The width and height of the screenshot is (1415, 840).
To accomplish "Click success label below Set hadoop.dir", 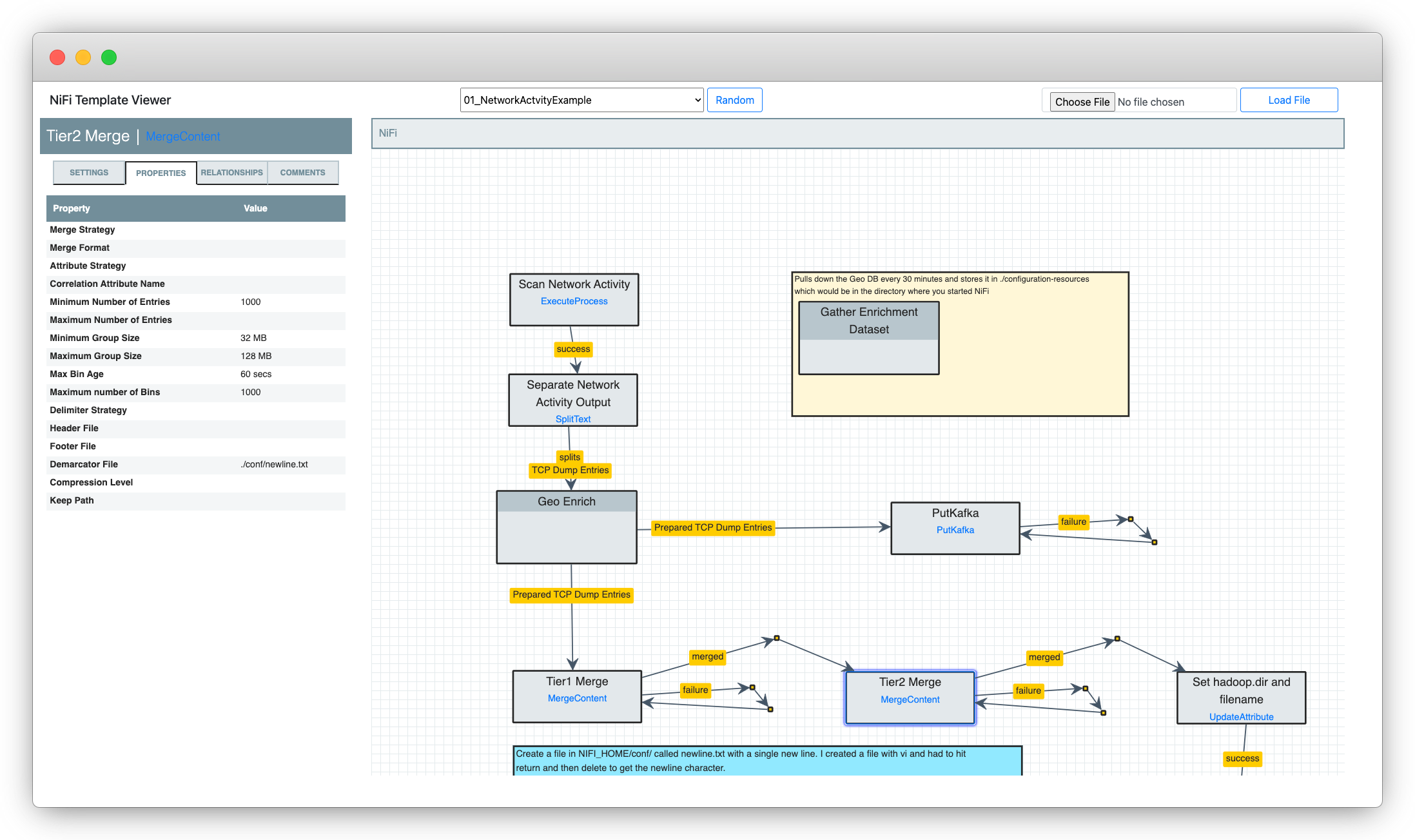I will 1242,758.
